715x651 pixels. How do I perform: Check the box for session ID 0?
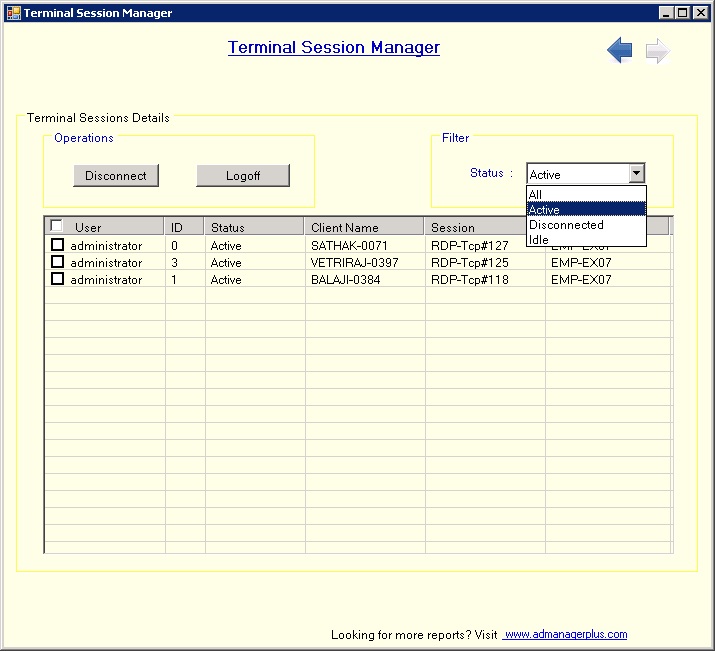click(57, 245)
